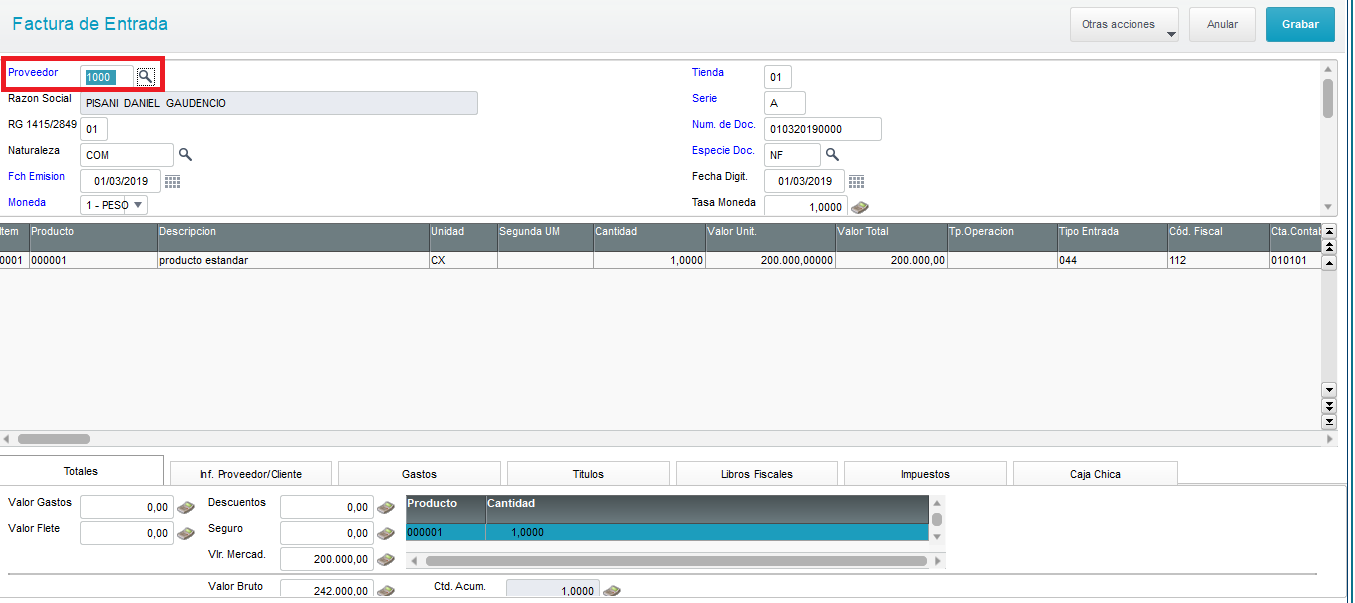Image resolution: width=1355 pixels, height=603 pixels.
Task: Open the Ctd. Acum. calculator icon
Action: pos(611,591)
